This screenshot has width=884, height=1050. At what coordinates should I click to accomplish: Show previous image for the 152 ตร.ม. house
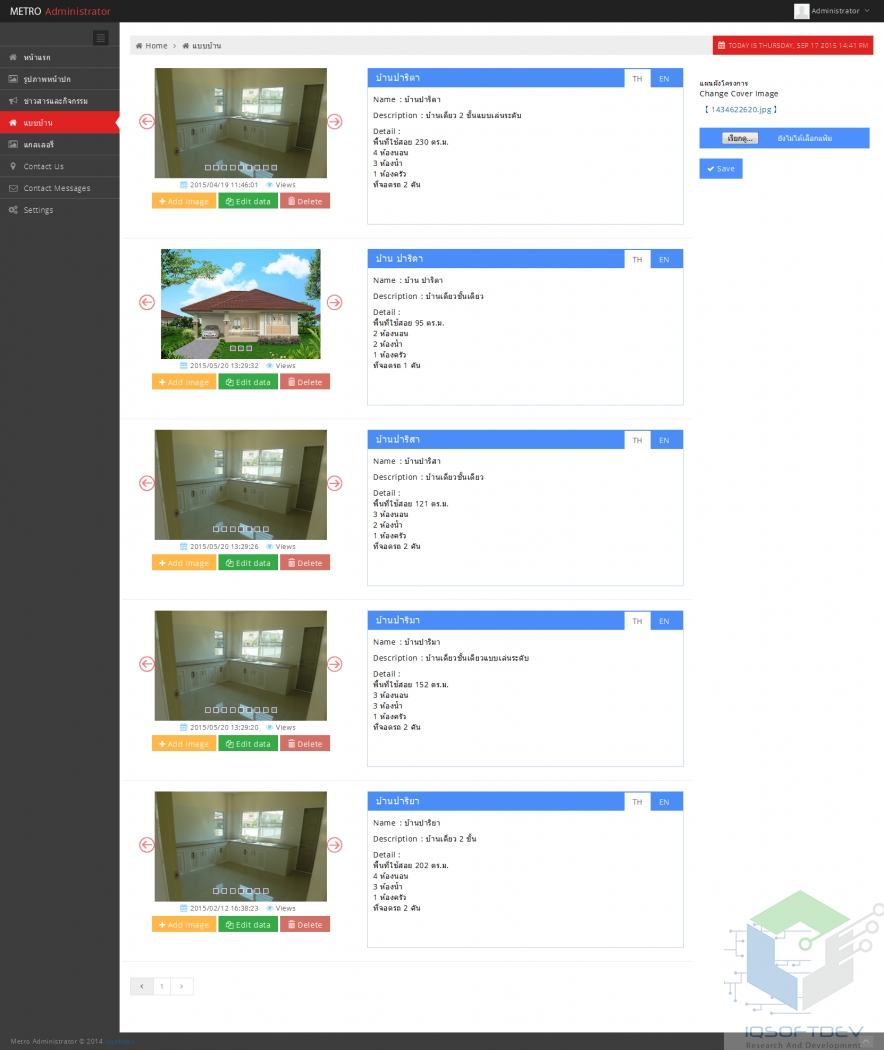(x=147, y=664)
